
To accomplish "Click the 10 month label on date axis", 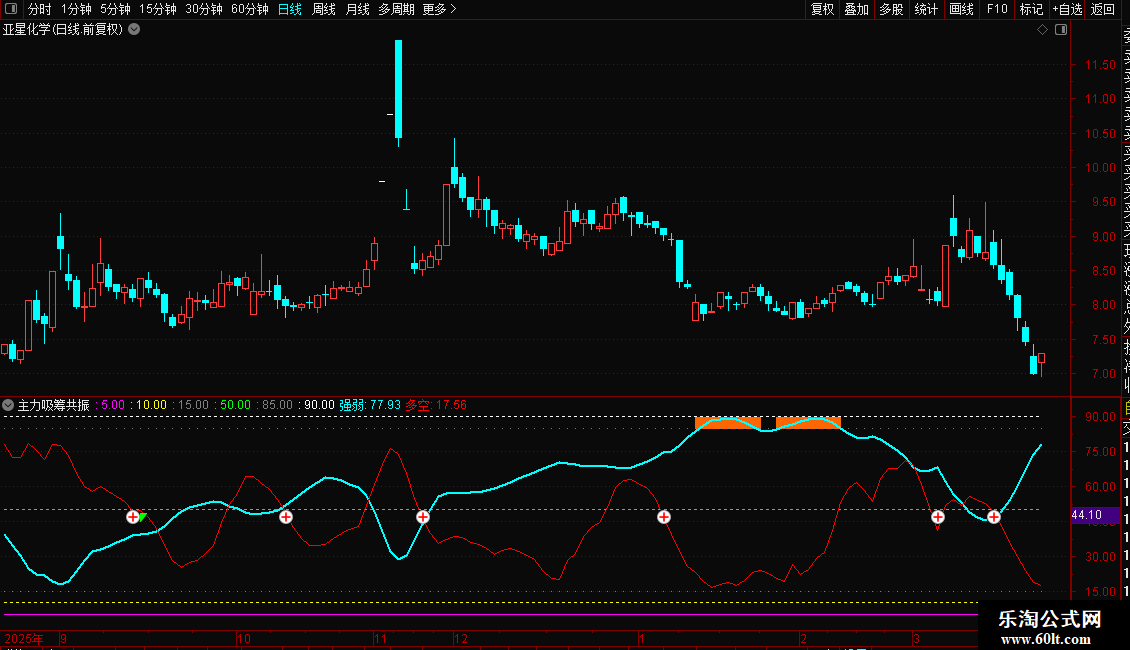I will [244, 638].
